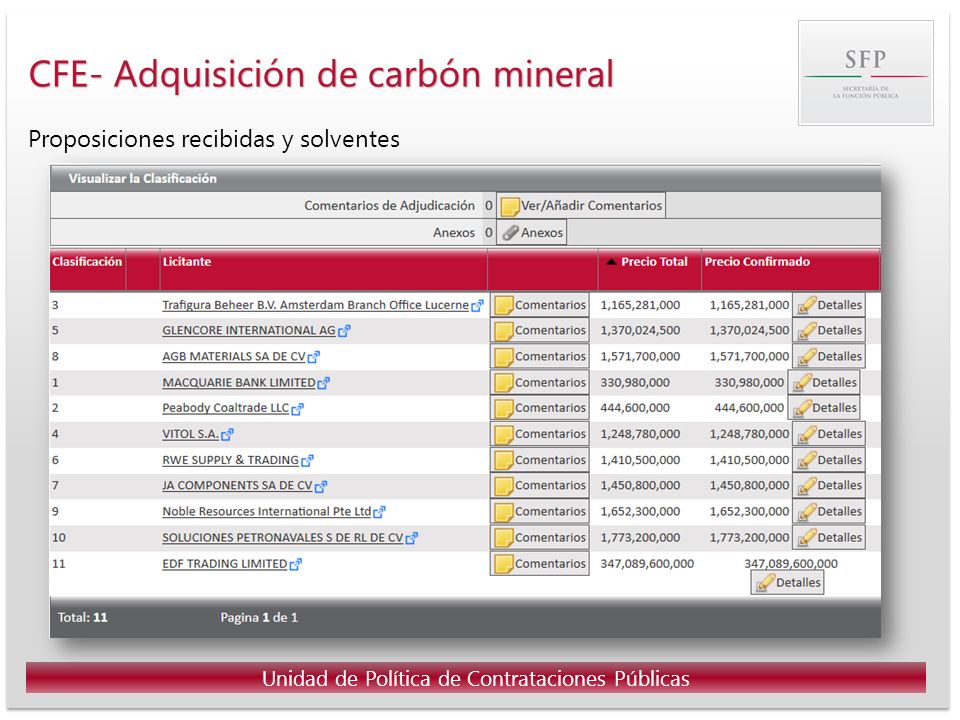
Task: Open the Peabody Coaltrade LLC link
Action: [225, 408]
